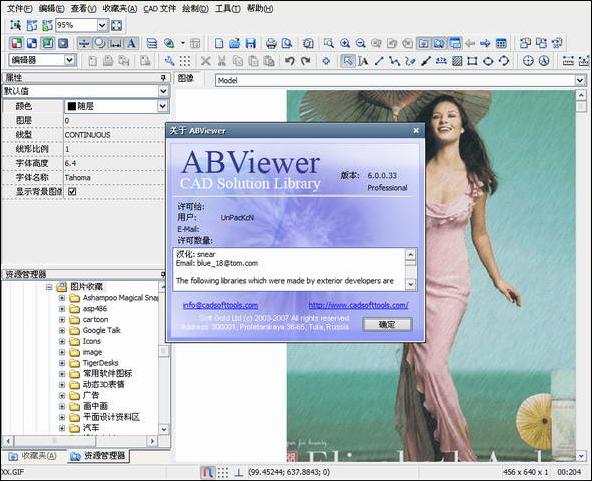Click the 确定 button in About dialog
This screenshot has width=594, height=482.
[387, 324]
